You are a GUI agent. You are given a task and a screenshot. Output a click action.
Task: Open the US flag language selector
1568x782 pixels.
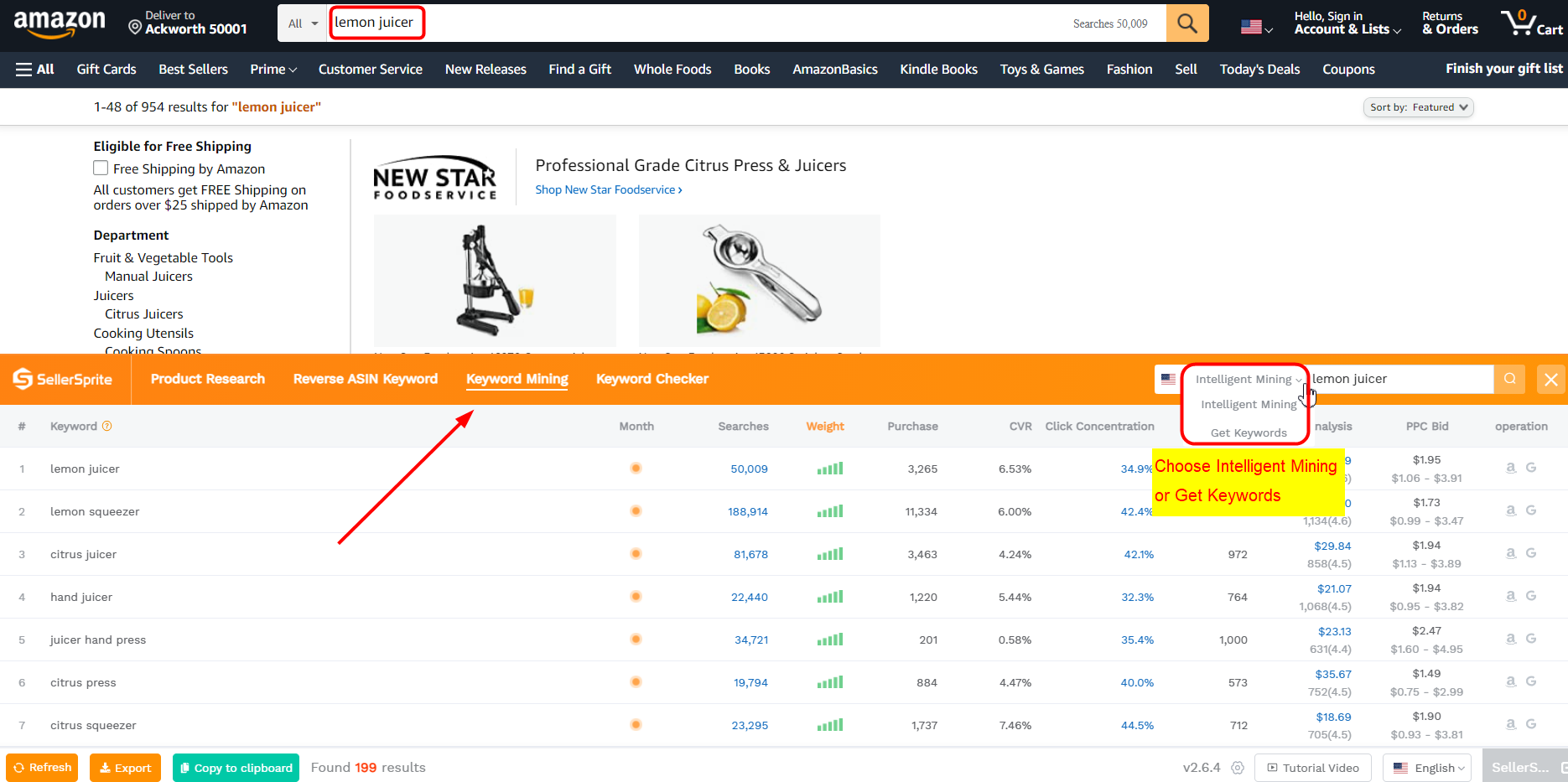[1256, 27]
